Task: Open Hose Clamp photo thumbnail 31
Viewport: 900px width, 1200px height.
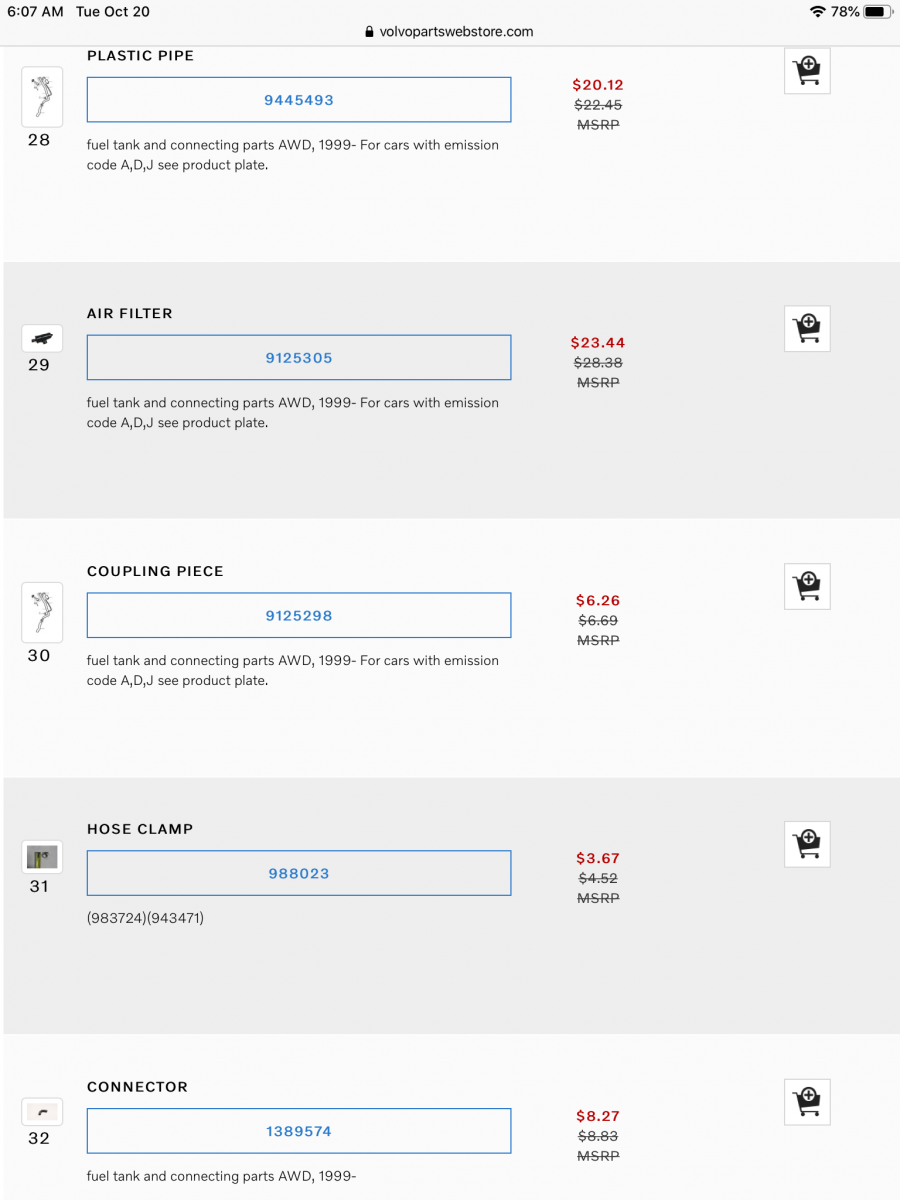Action: click(42, 857)
